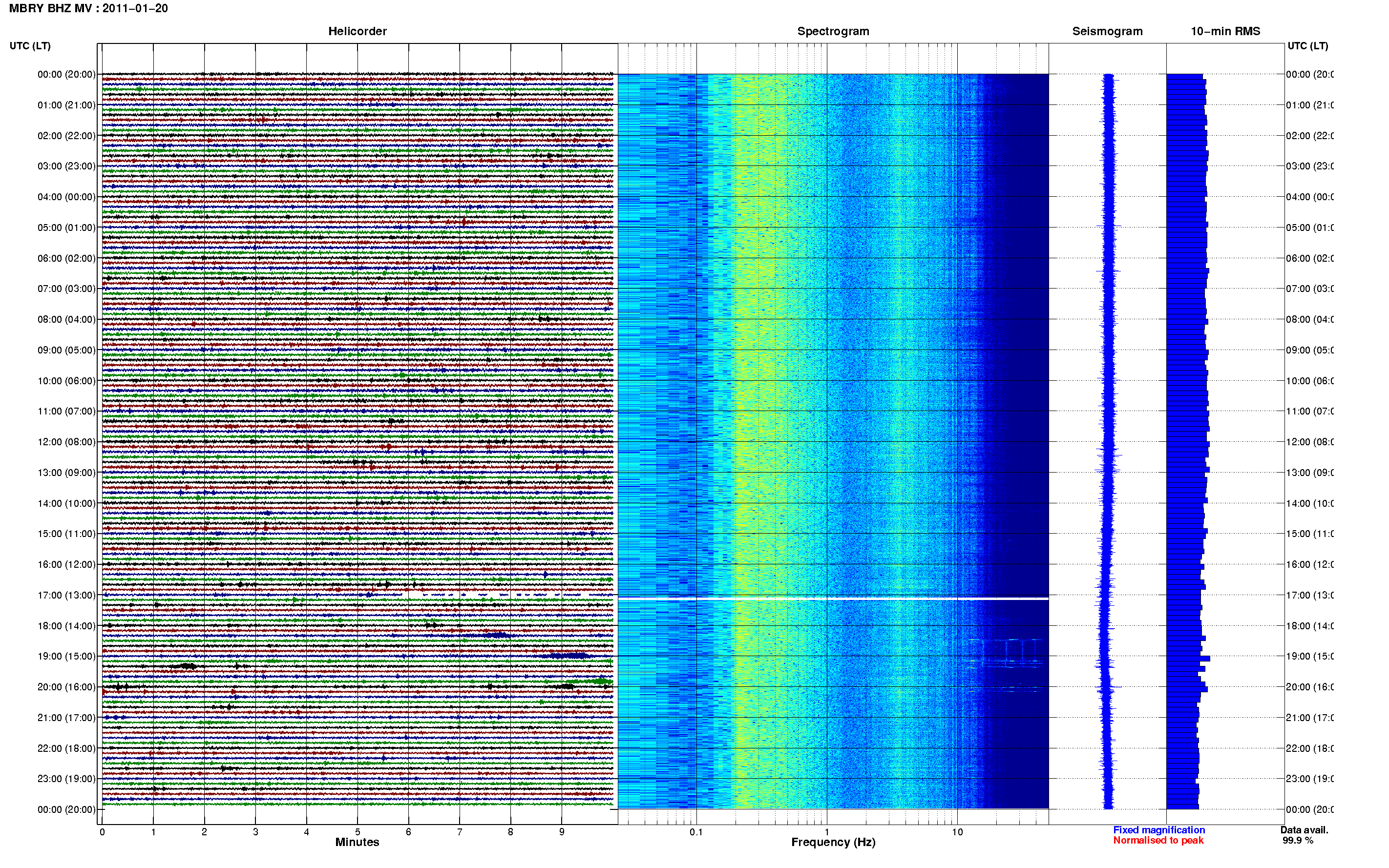Click left time label 05:00 (01:00)

[x=66, y=227]
